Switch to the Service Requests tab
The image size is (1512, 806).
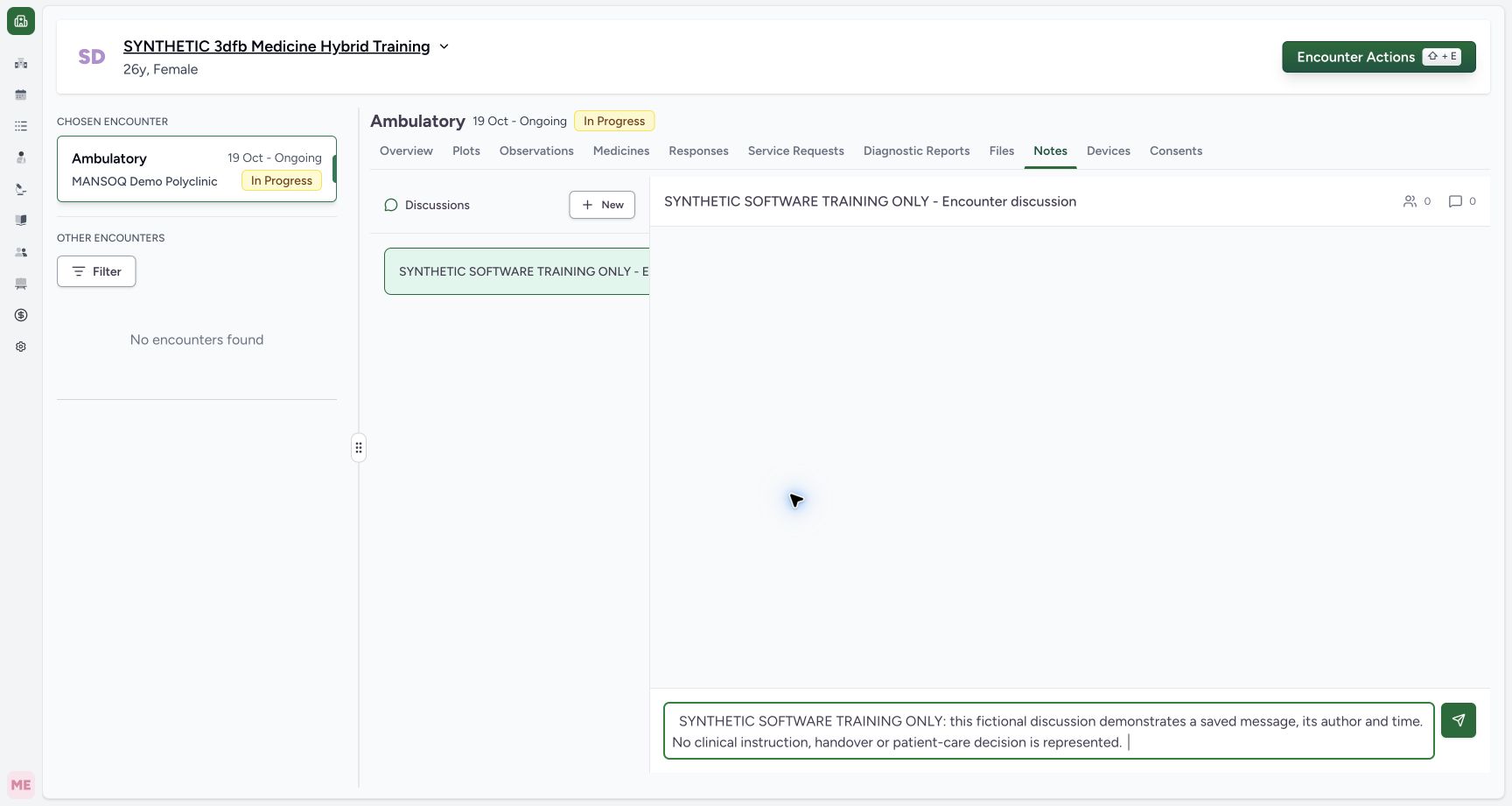coord(796,151)
